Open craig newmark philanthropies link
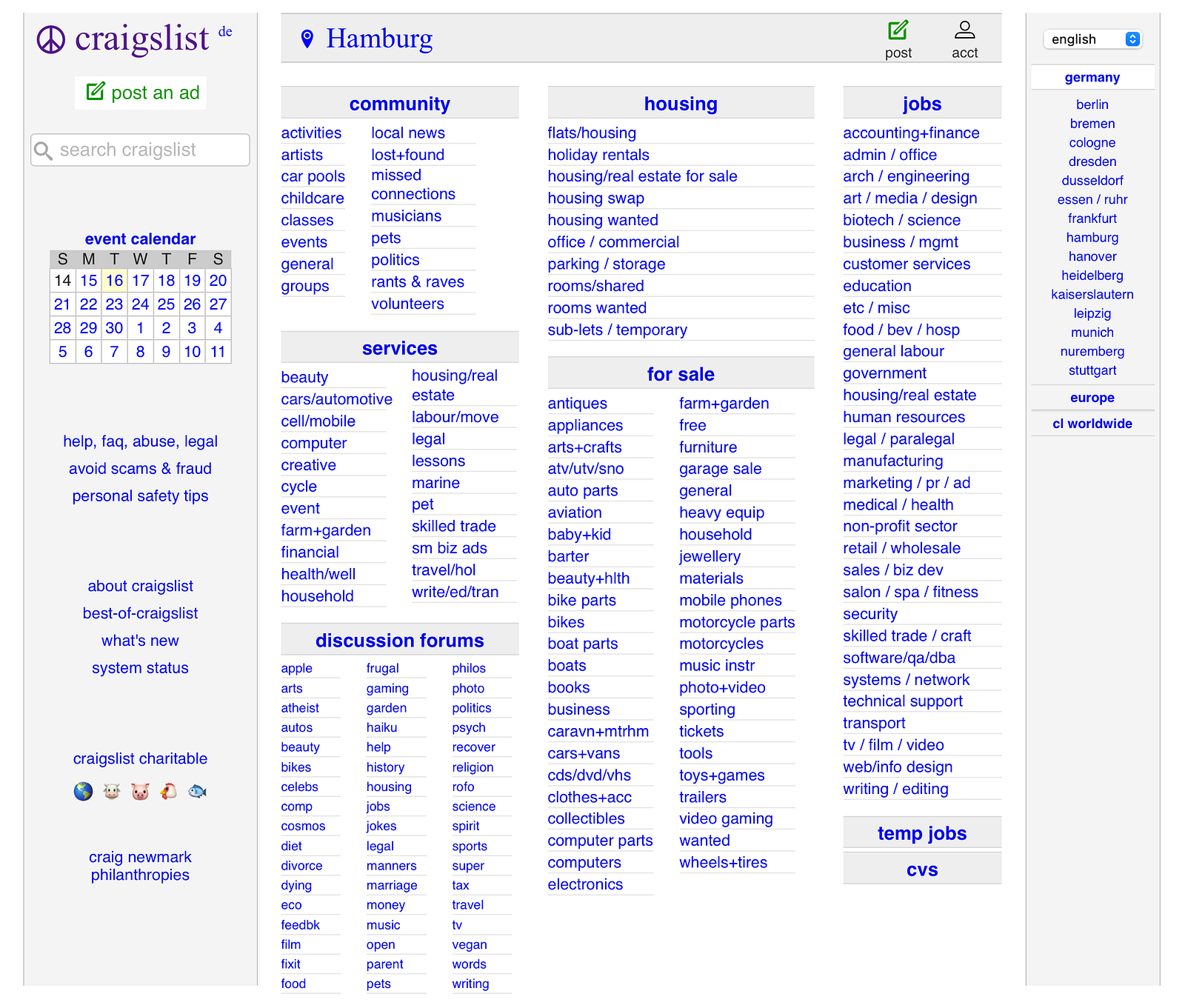1185x1008 pixels. tap(140, 866)
